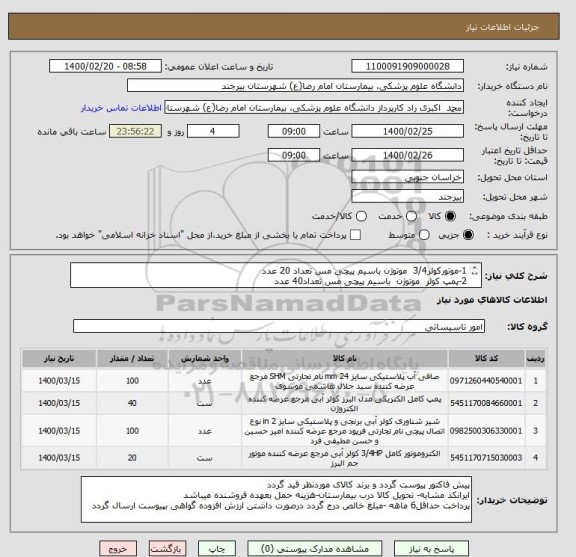Click quantity 40 in row 2

[x=132, y=403]
